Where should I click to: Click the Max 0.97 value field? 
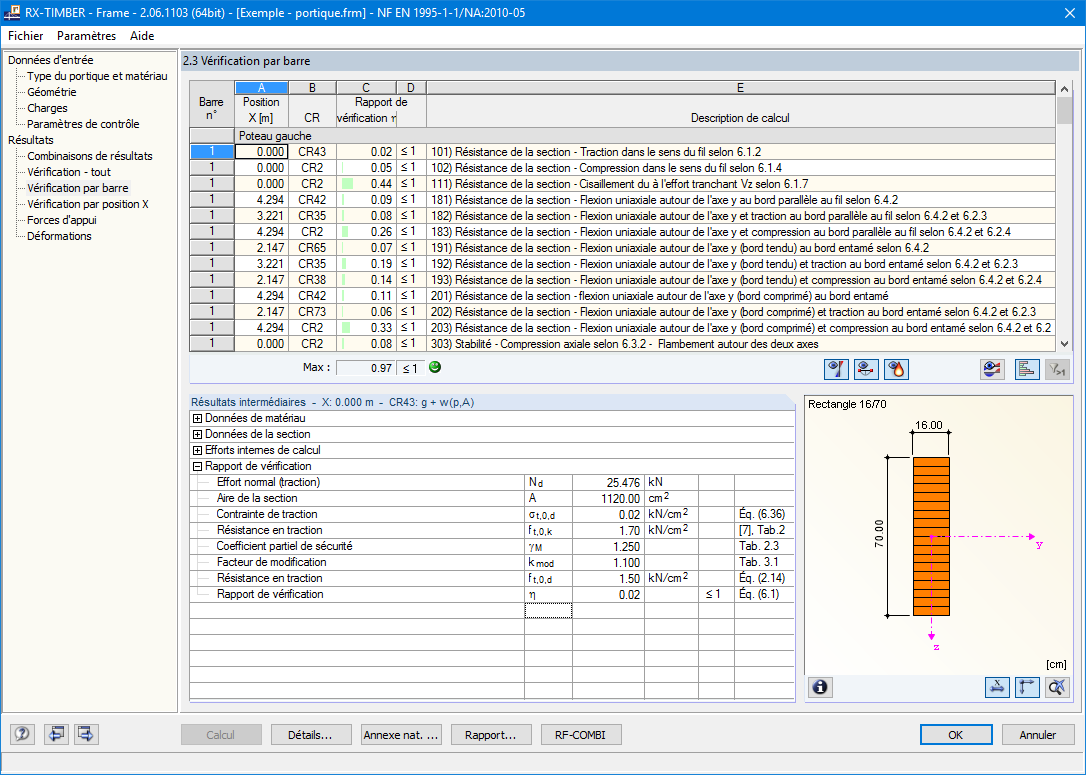pyautogui.click(x=366, y=368)
